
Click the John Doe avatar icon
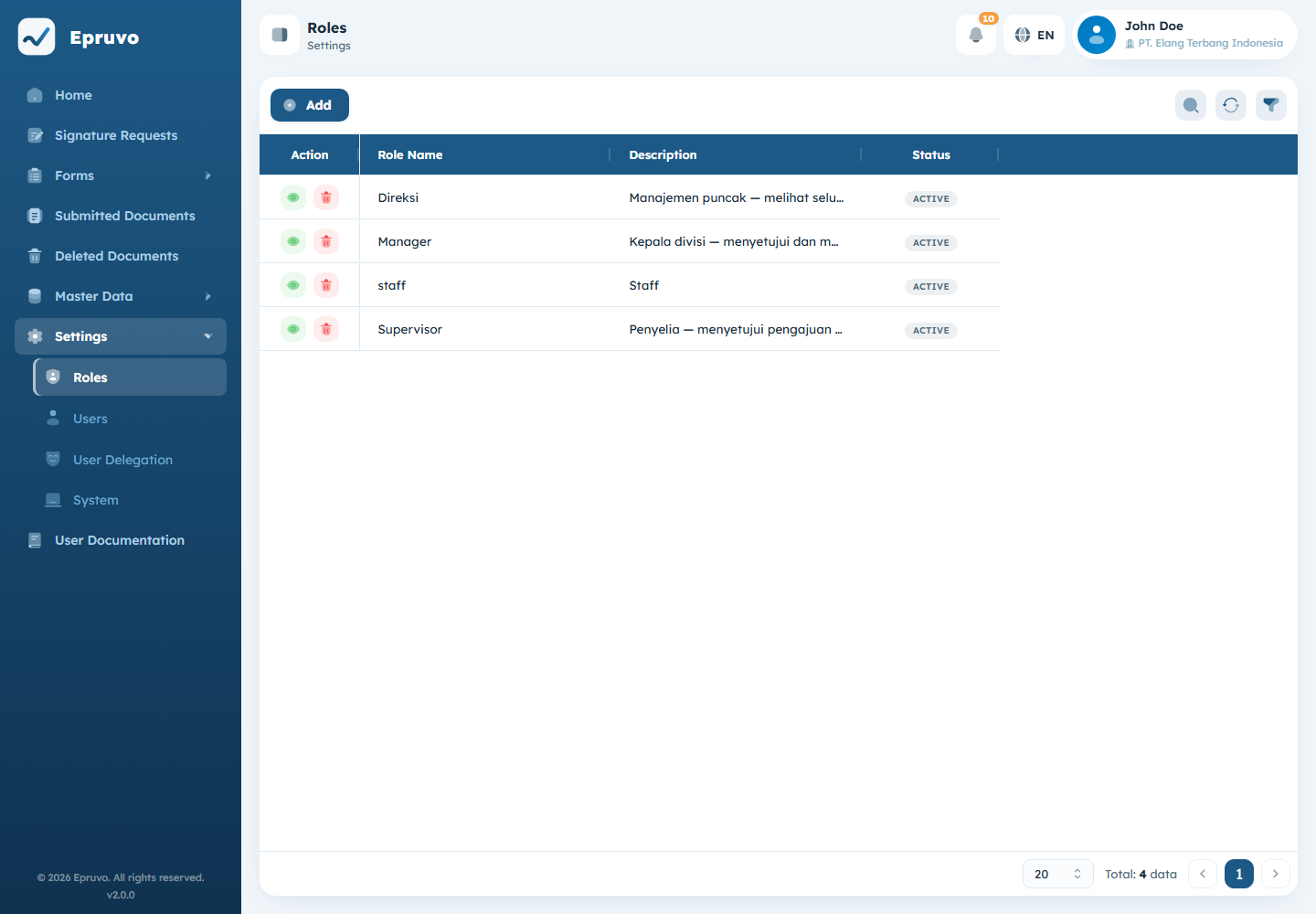(1097, 35)
